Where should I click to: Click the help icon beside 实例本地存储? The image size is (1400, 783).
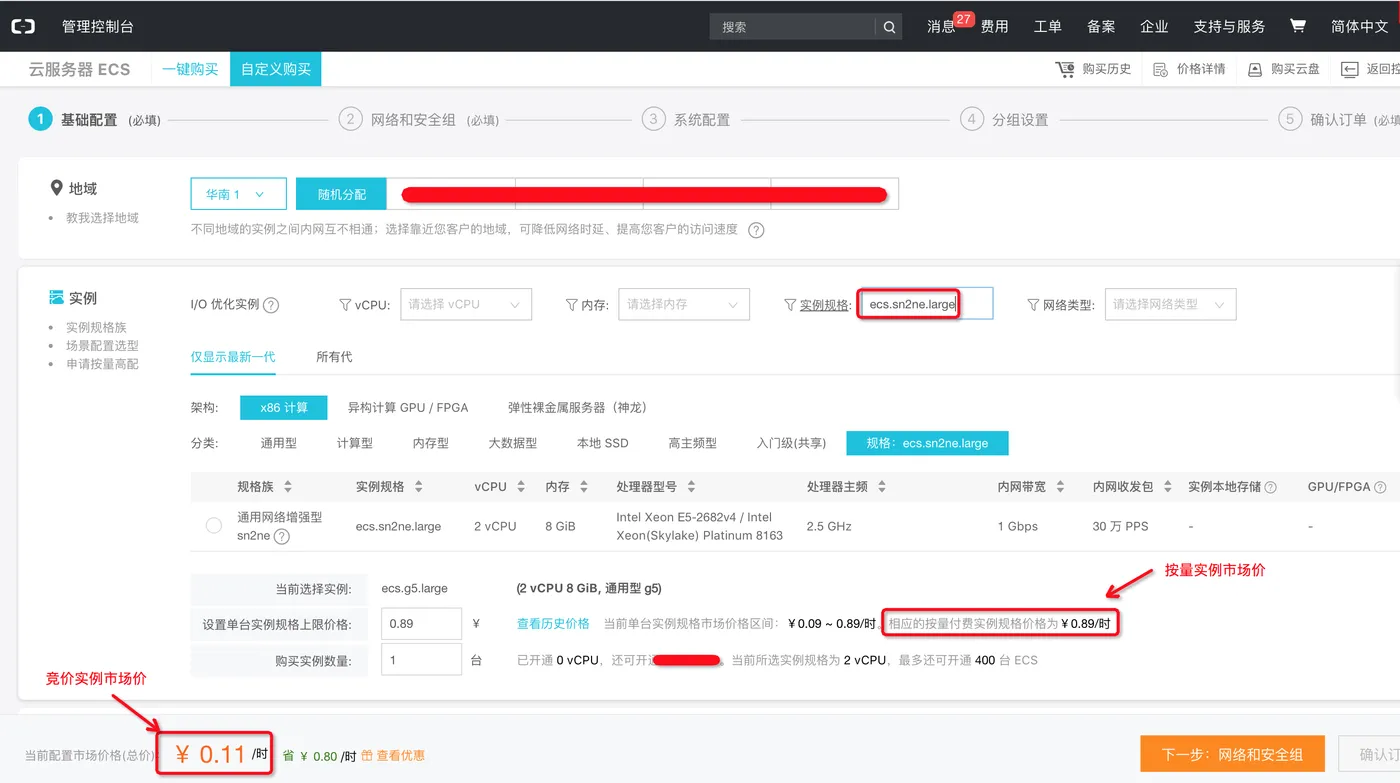[x=1270, y=487]
